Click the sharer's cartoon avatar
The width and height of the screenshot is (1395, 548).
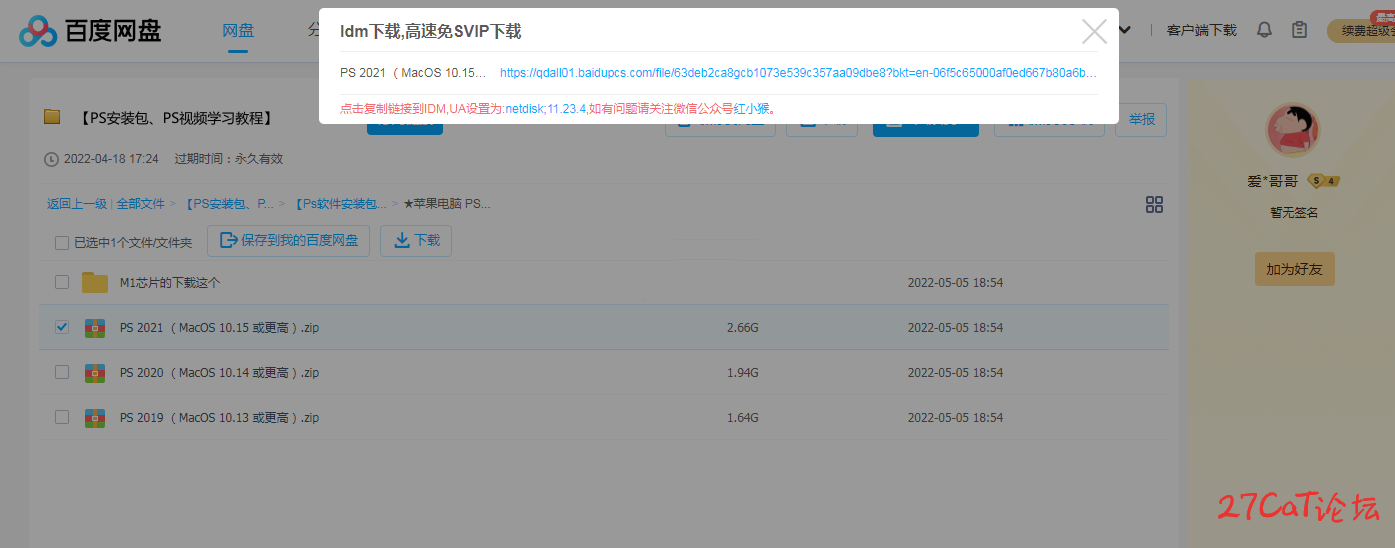coord(1293,130)
